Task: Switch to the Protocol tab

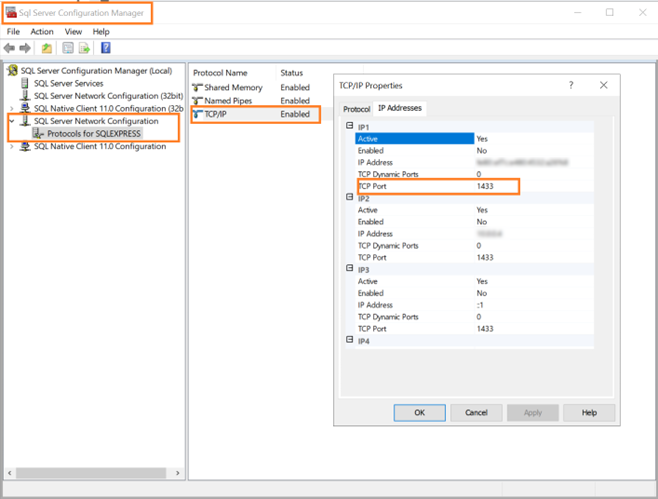Action: pyautogui.click(x=356, y=108)
